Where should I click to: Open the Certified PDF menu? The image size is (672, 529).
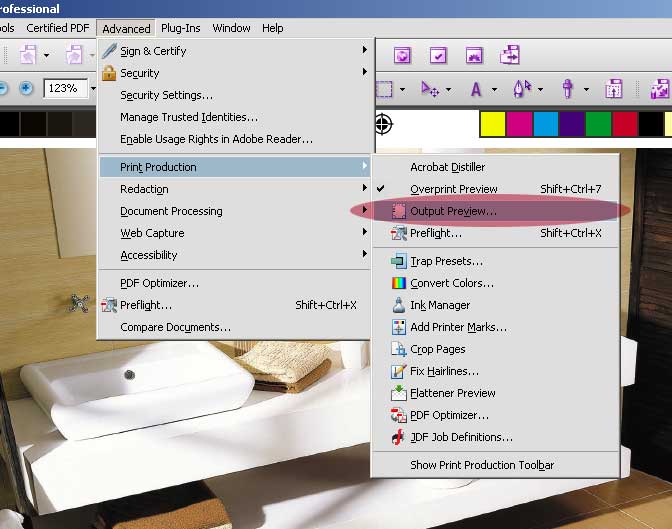(x=58, y=28)
